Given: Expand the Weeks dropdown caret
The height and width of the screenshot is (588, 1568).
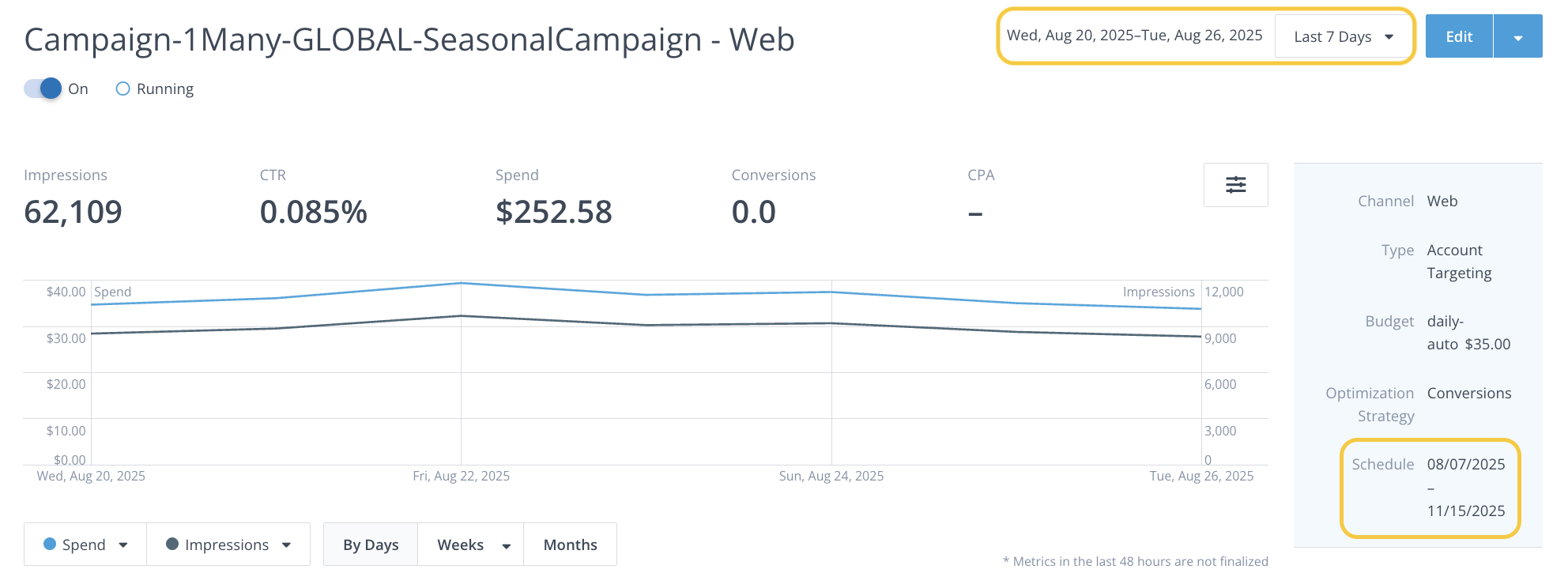Looking at the screenshot, I should pyautogui.click(x=507, y=545).
